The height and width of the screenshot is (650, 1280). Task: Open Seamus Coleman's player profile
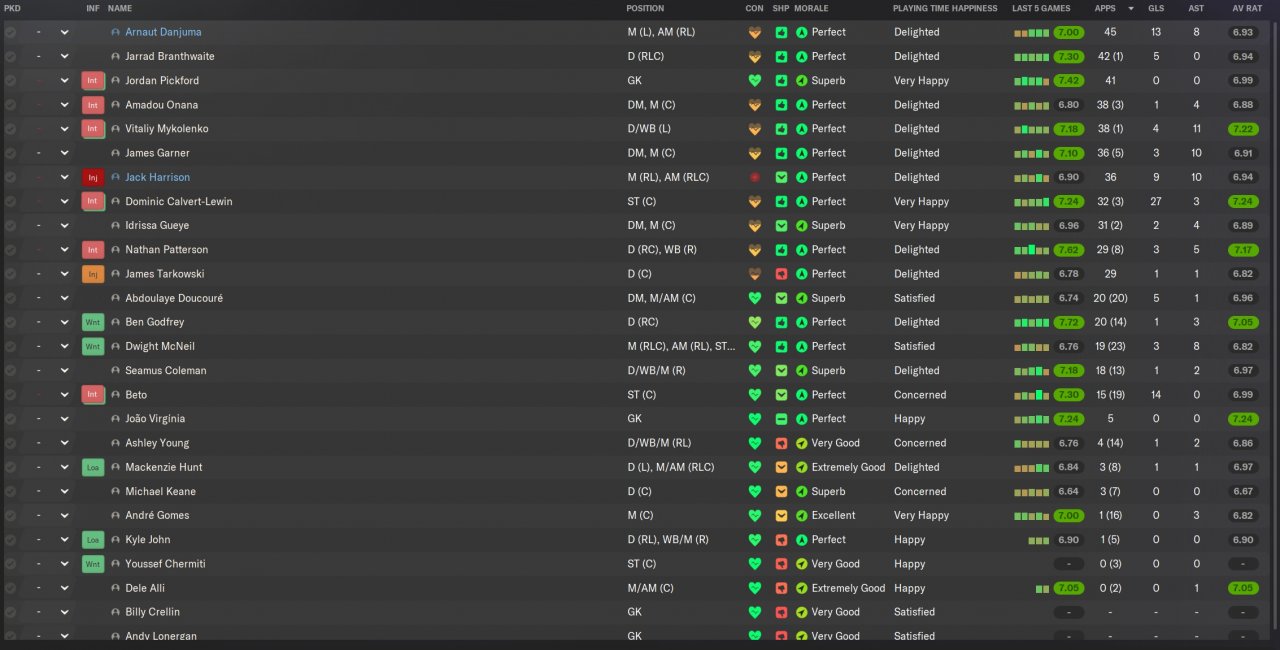[x=166, y=370]
